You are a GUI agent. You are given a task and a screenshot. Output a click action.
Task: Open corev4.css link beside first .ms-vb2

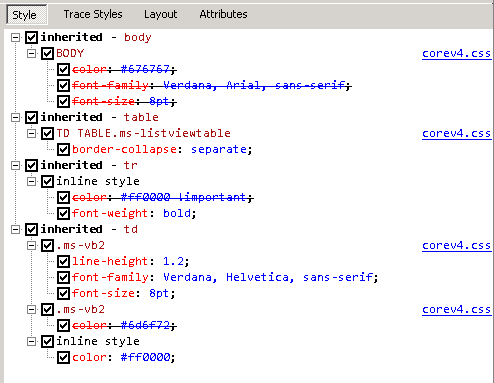(456, 245)
